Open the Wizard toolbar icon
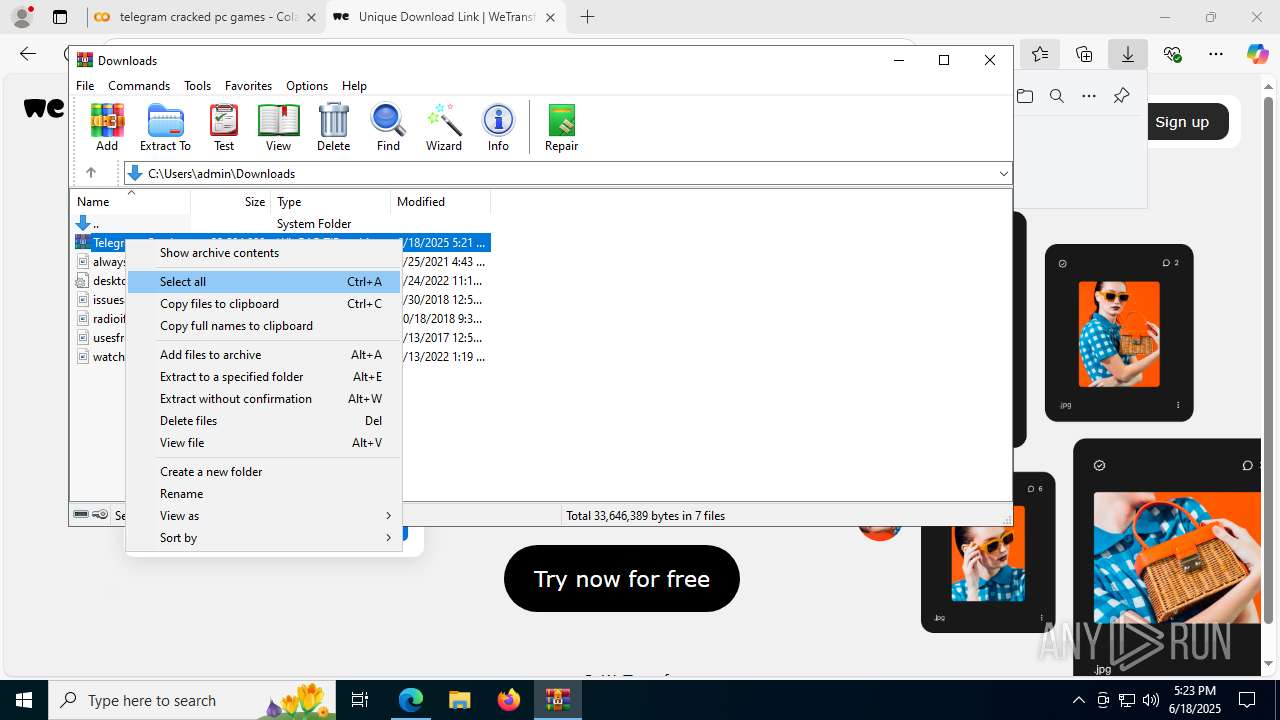Image resolution: width=1280 pixels, height=720 pixels. 444,127
